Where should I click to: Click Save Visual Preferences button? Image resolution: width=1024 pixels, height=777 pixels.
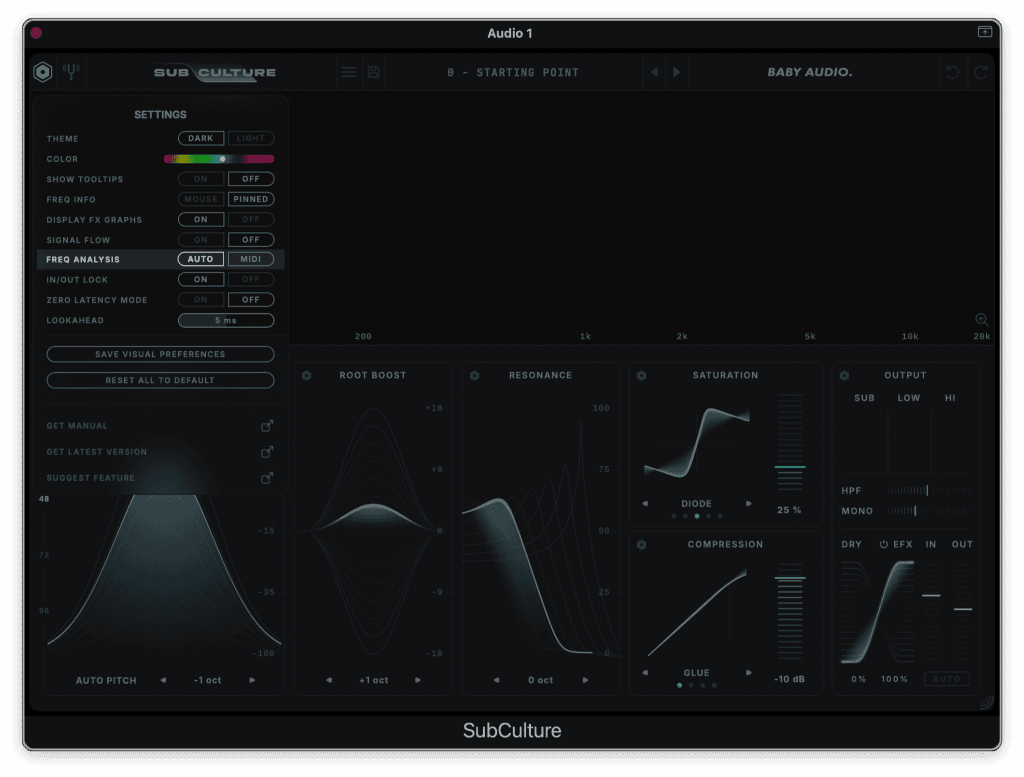(x=160, y=354)
